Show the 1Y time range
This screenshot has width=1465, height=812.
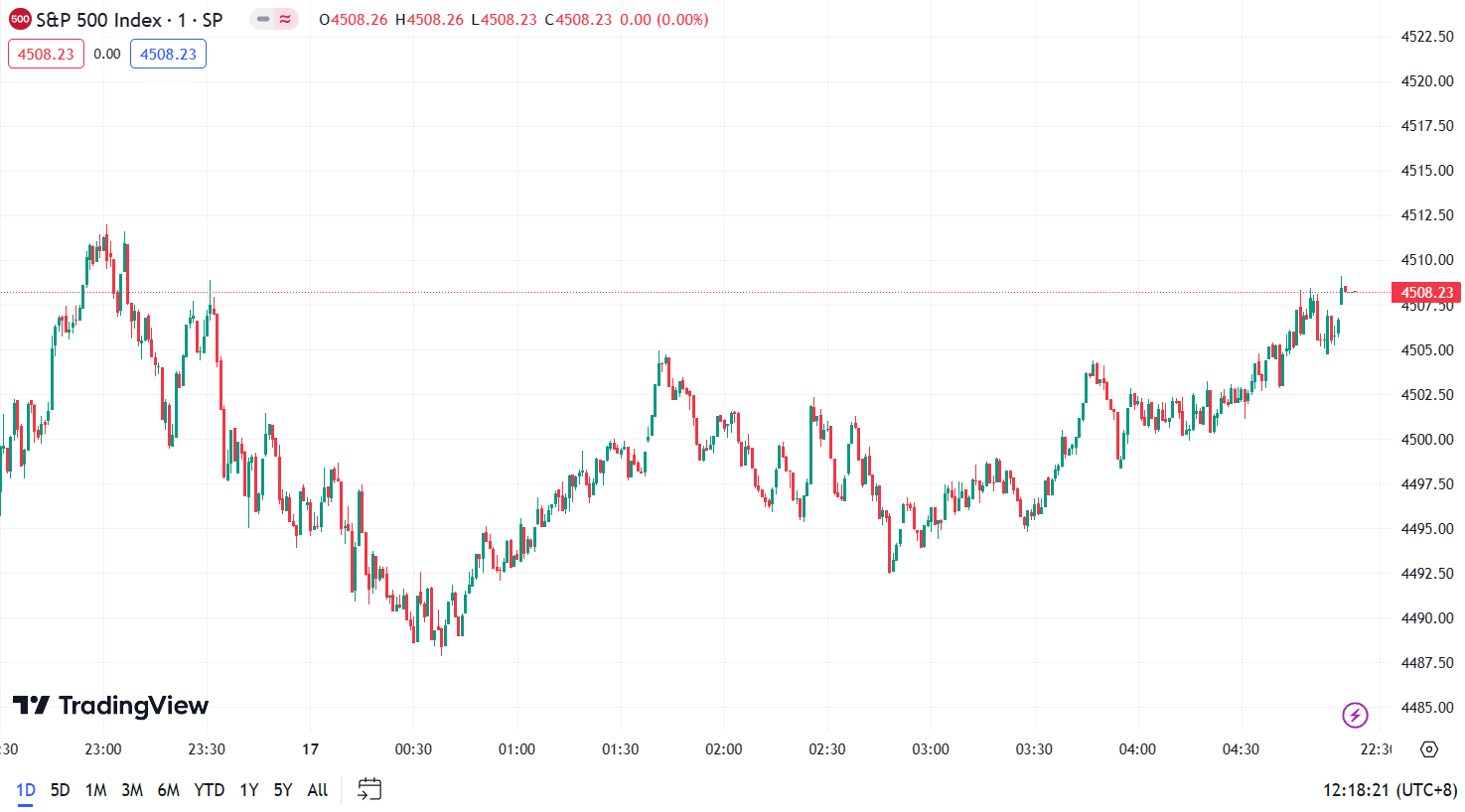click(x=248, y=790)
